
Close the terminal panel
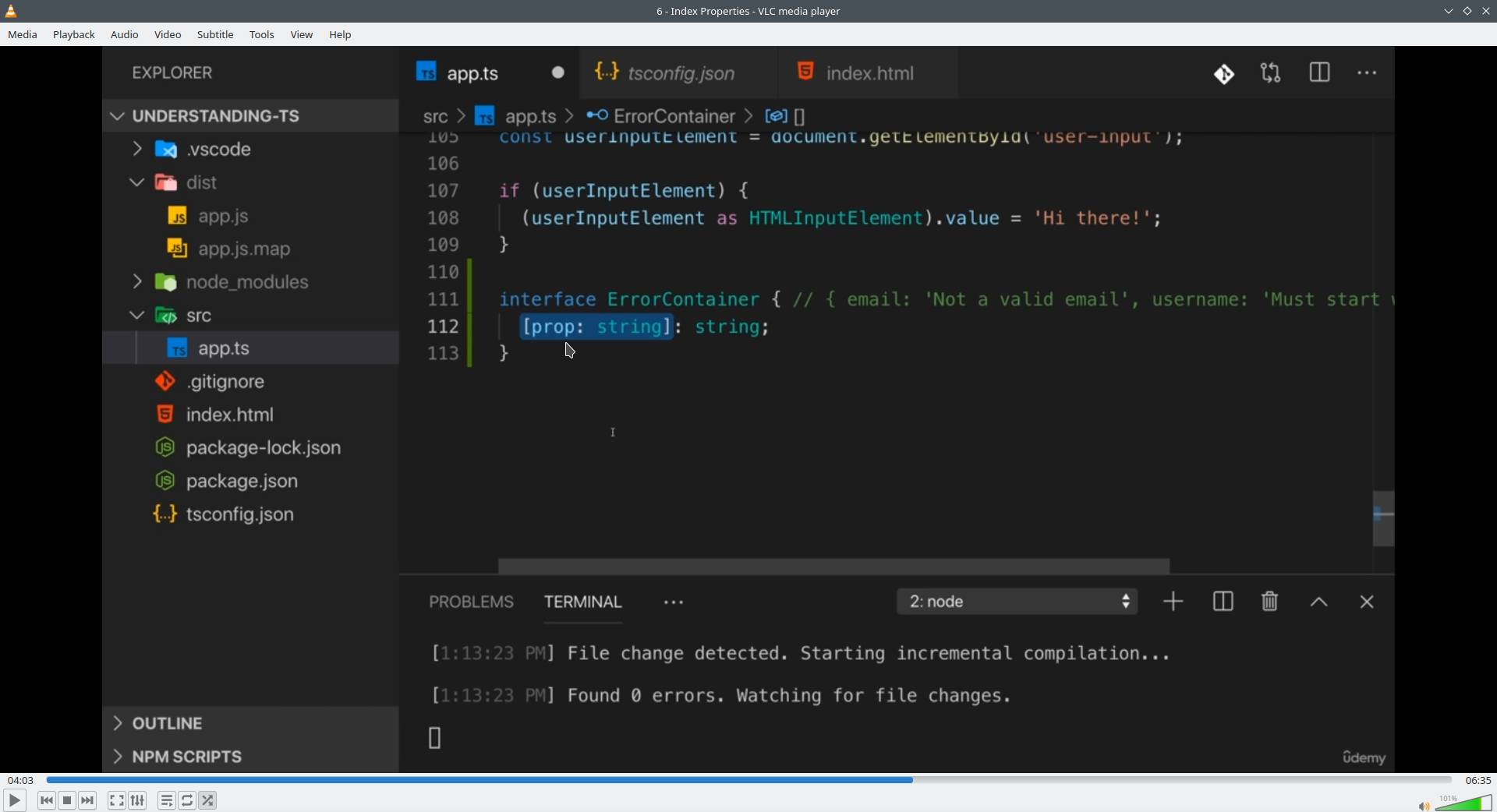point(1366,602)
